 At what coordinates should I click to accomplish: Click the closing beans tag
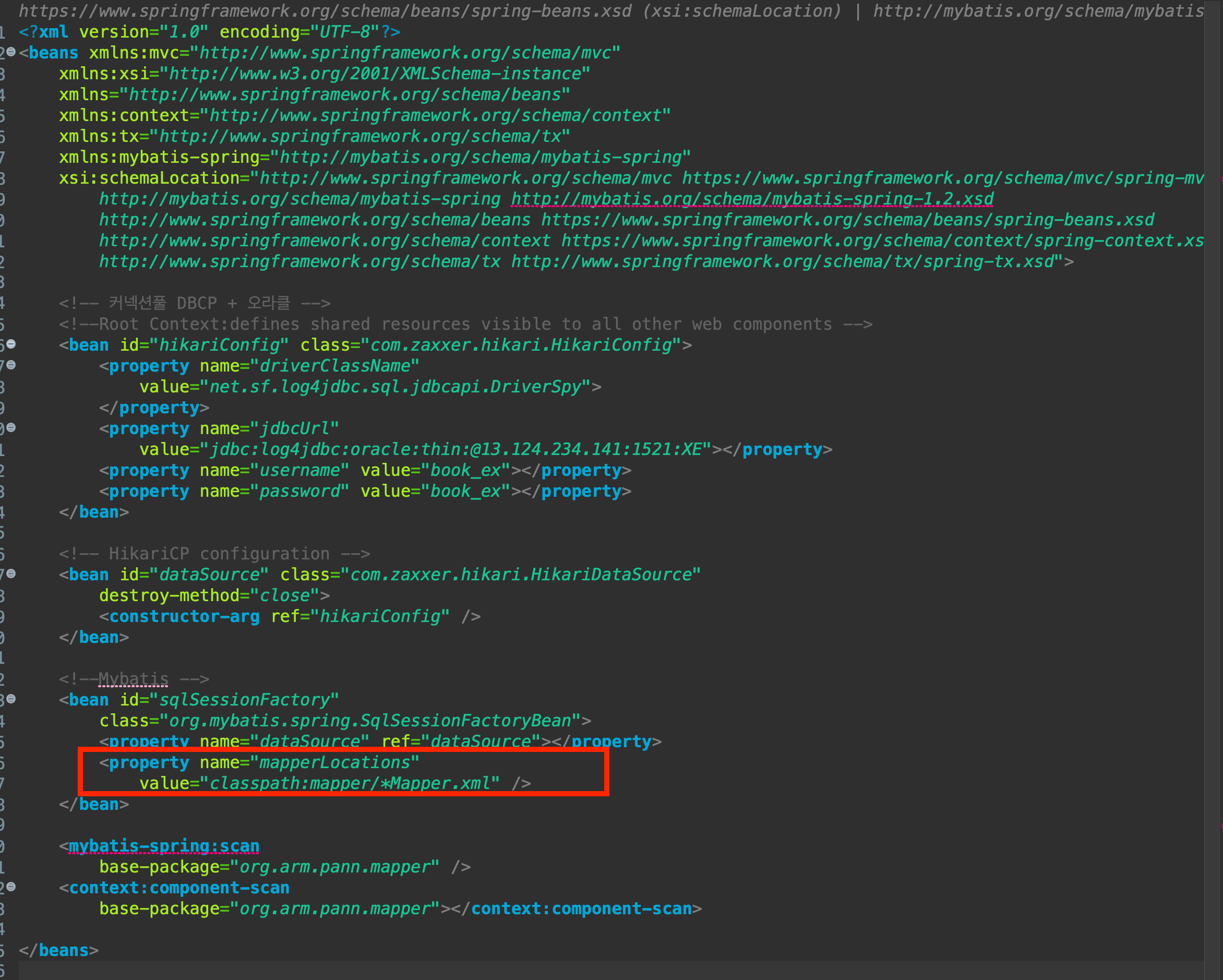pyautogui.click(x=58, y=950)
